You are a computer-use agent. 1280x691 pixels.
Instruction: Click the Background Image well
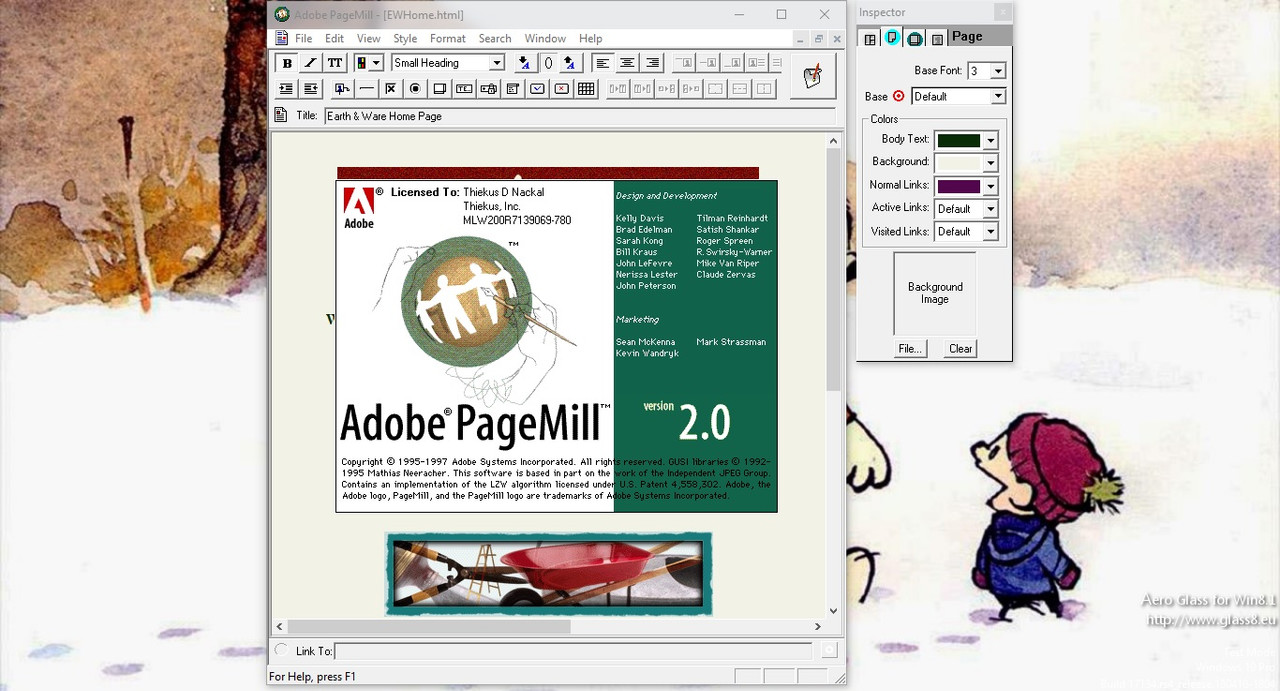point(935,293)
